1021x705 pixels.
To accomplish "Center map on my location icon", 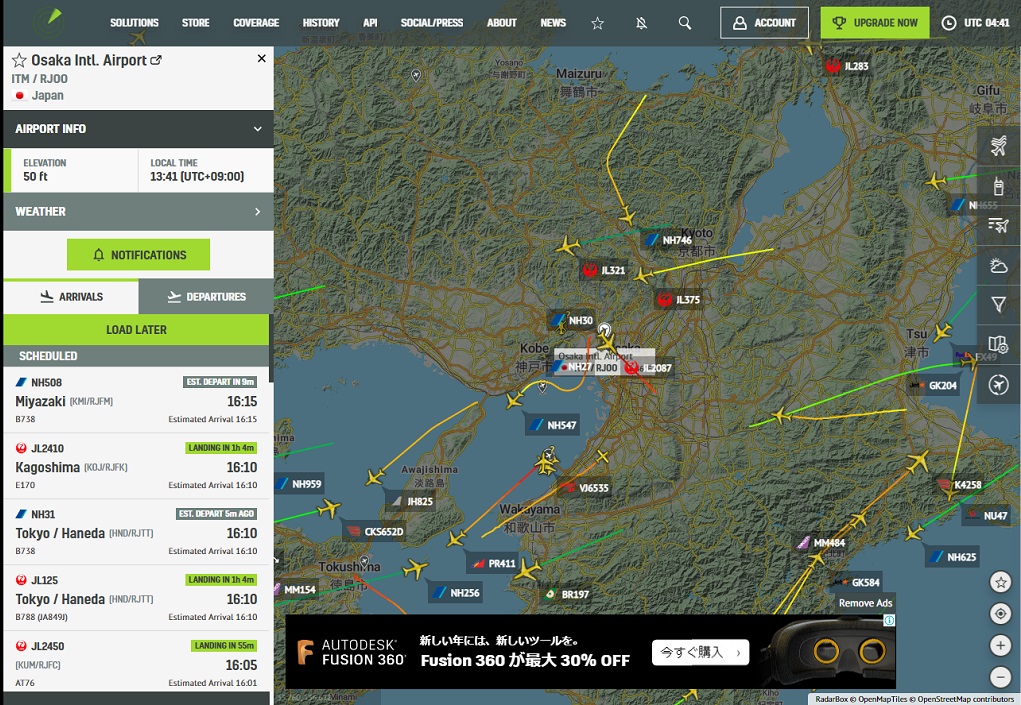I will (1000, 614).
